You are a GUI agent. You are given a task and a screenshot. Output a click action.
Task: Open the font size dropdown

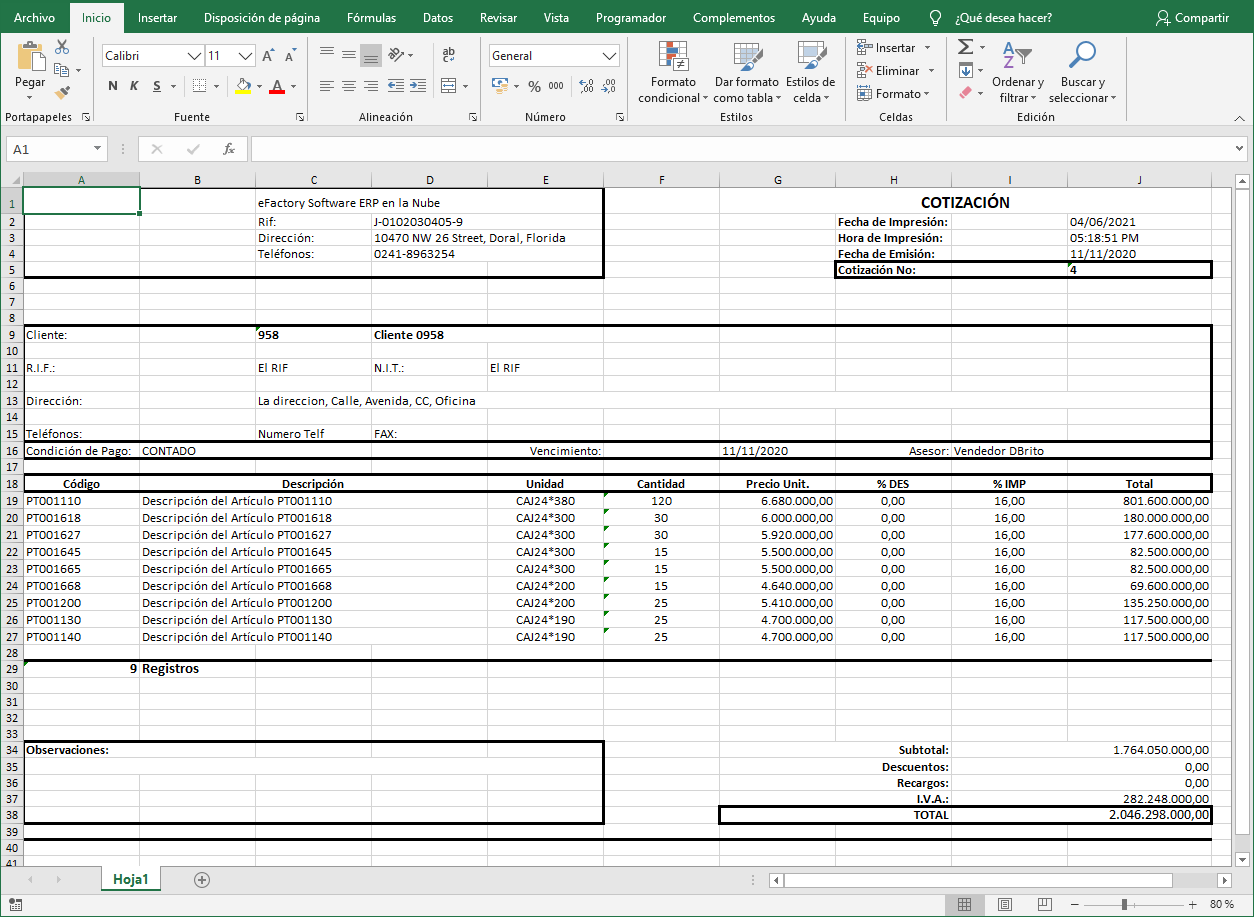243,55
